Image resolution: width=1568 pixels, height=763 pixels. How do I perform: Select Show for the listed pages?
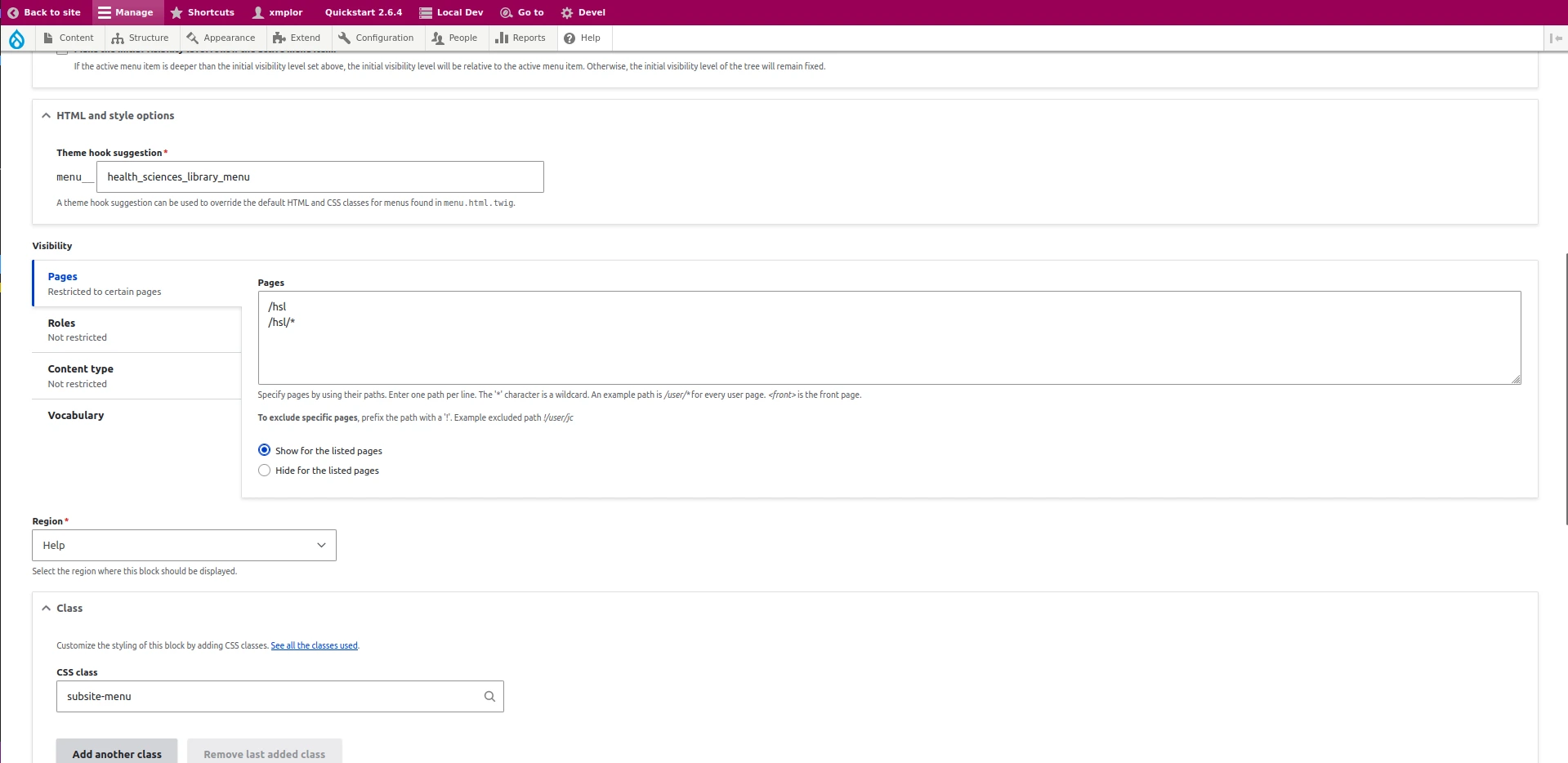click(264, 450)
